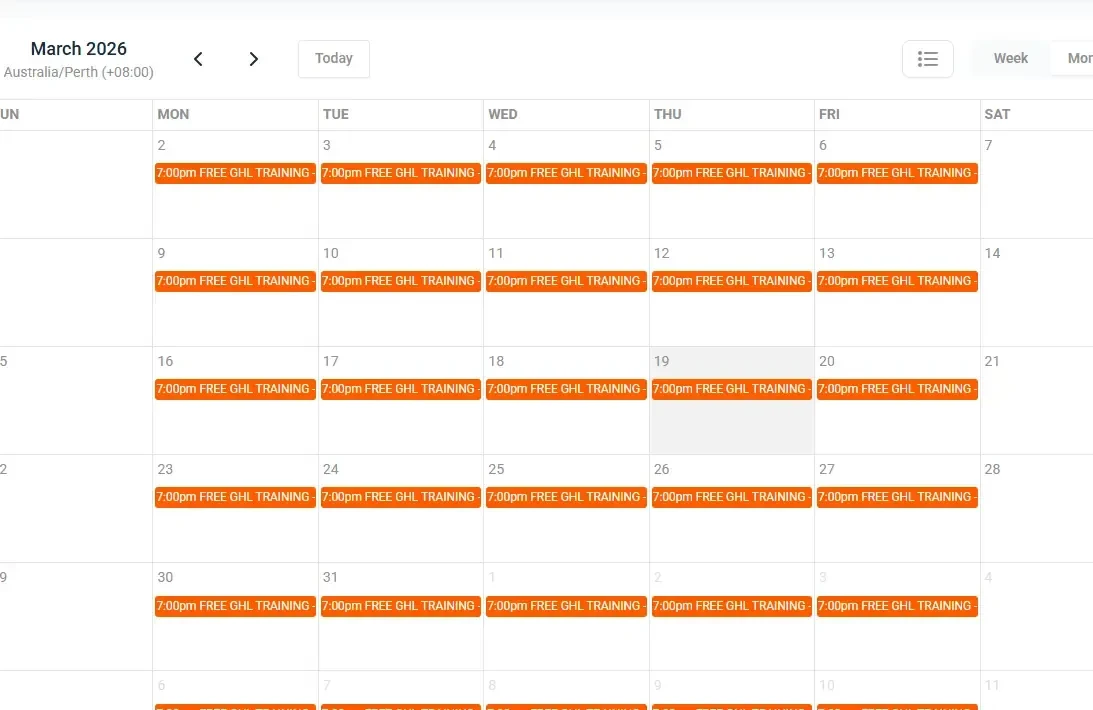The height and width of the screenshot is (710, 1093).
Task: Switch to the Week view tab
Action: click(1010, 59)
